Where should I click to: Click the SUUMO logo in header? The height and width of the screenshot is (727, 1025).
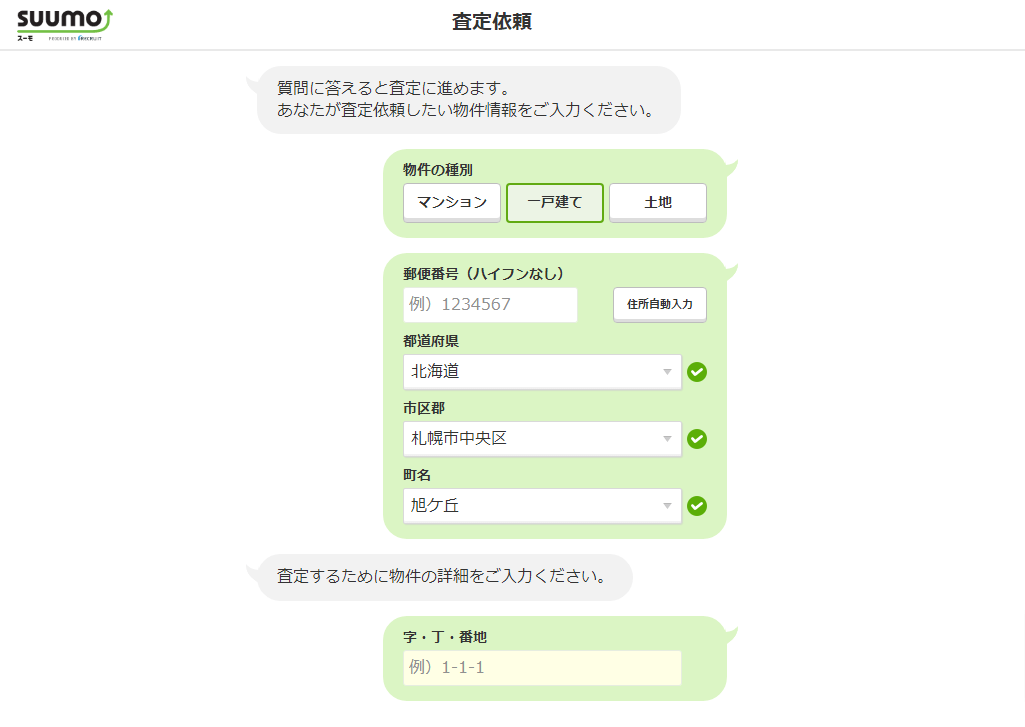click(65, 25)
